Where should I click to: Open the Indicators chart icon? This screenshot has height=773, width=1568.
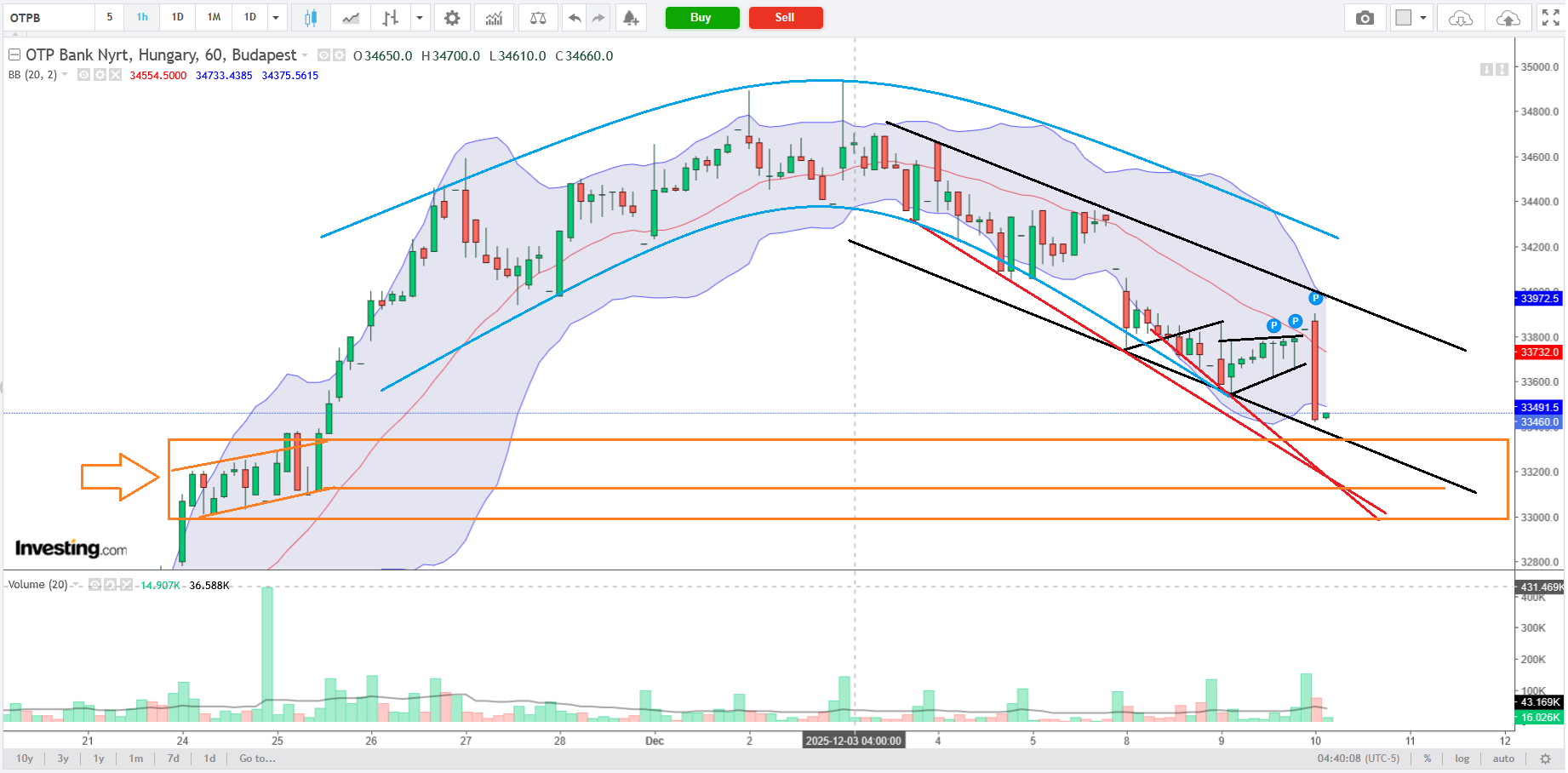[x=494, y=18]
